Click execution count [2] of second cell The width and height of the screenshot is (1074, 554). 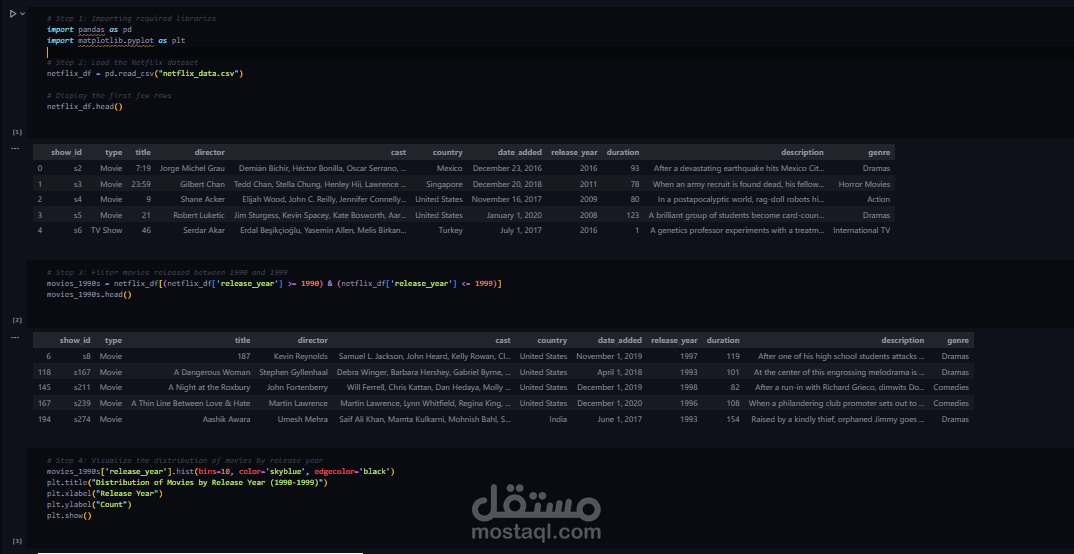coord(17,320)
